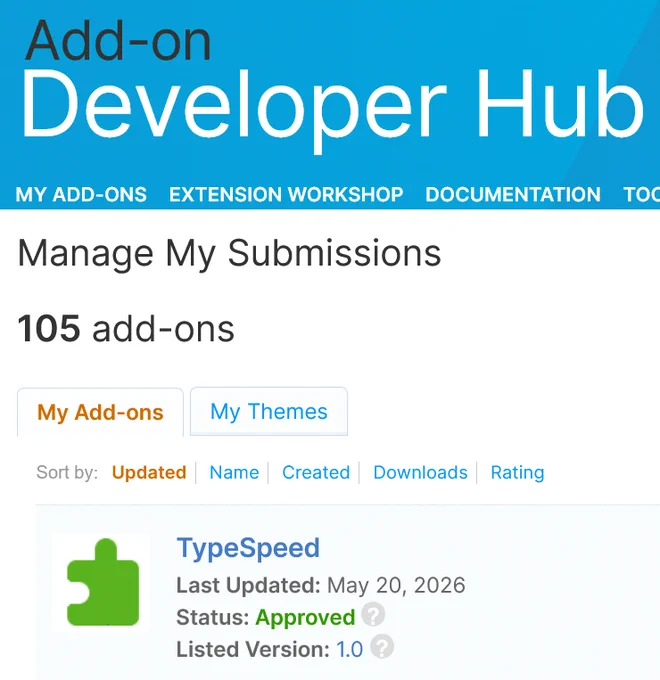The image size is (660, 680).
Task: Open the TypeSpeed add-on title link
Action: coord(248,548)
